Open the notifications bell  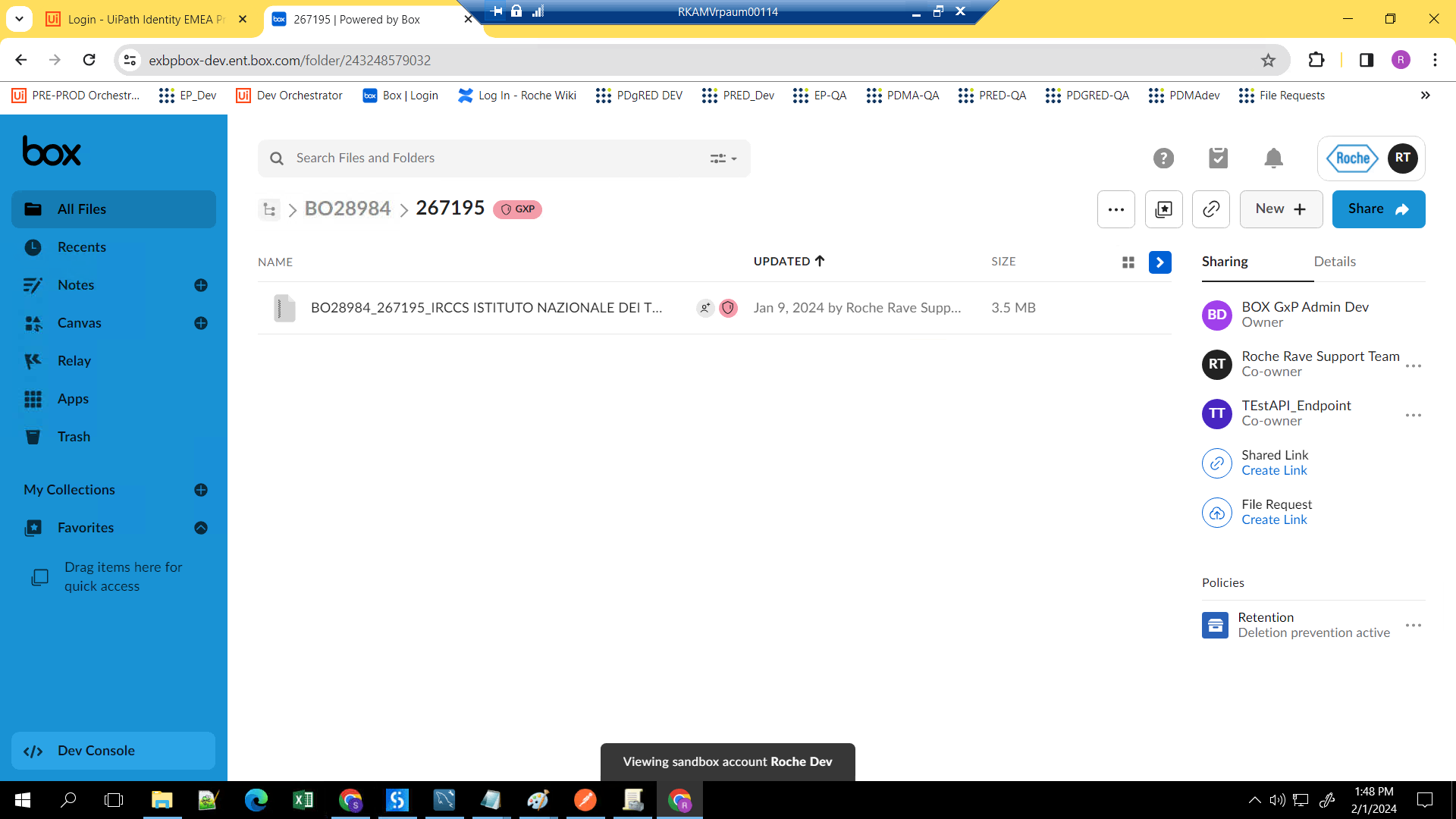pos(1273,158)
